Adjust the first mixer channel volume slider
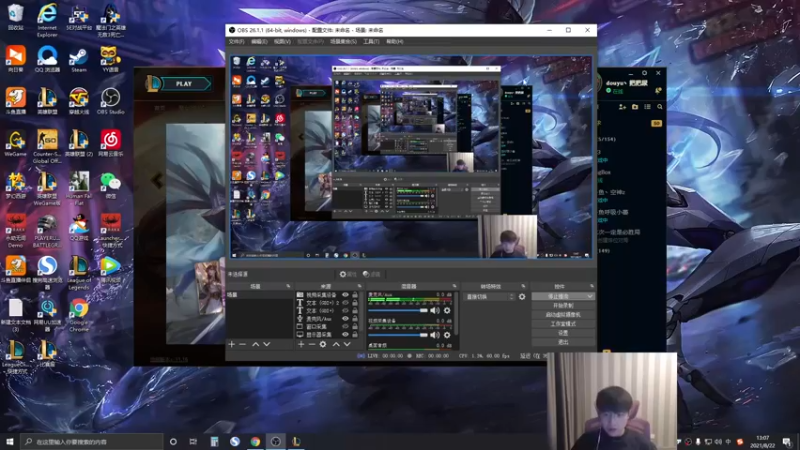The height and width of the screenshot is (450, 800). [x=397, y=310]
